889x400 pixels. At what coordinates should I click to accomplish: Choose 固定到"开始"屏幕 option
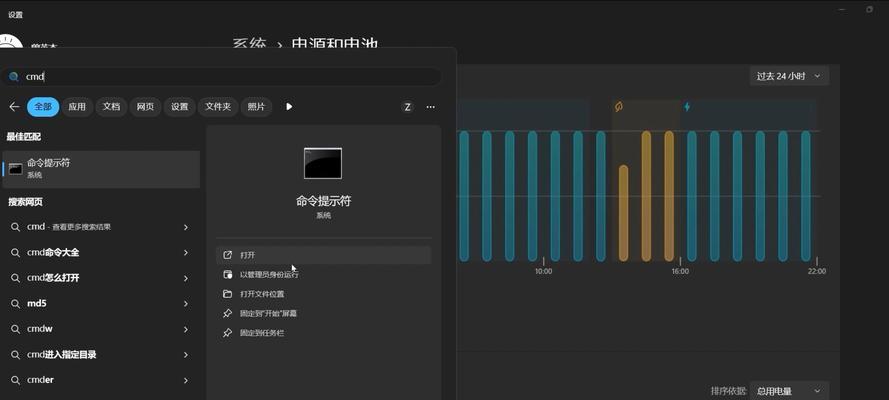tap(324, 313)
